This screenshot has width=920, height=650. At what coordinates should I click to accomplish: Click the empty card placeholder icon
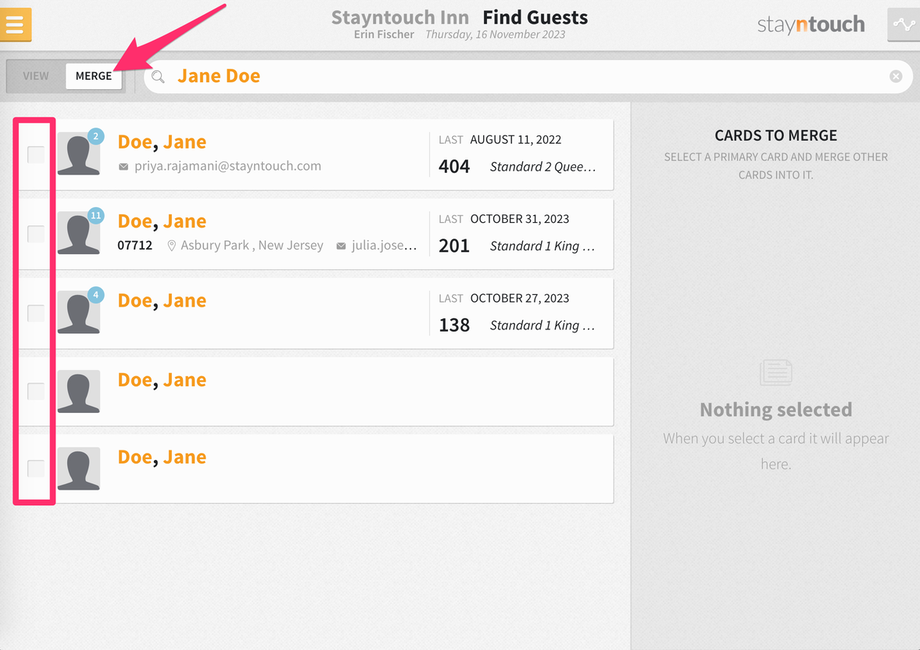(776, 373)
